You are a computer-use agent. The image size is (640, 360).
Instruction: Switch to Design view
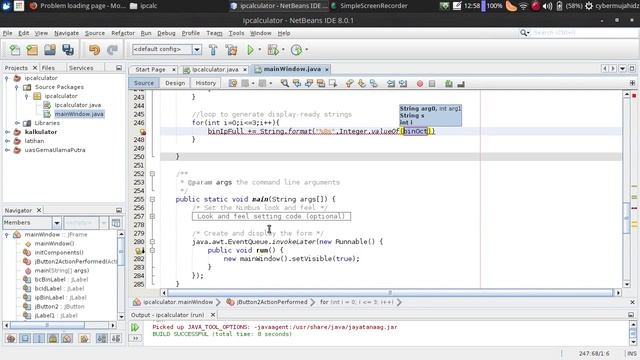(x=175, y=83)
